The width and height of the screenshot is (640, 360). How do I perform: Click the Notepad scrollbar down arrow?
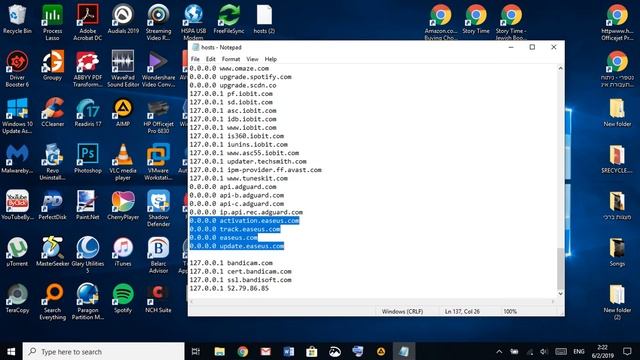point(560,293)
